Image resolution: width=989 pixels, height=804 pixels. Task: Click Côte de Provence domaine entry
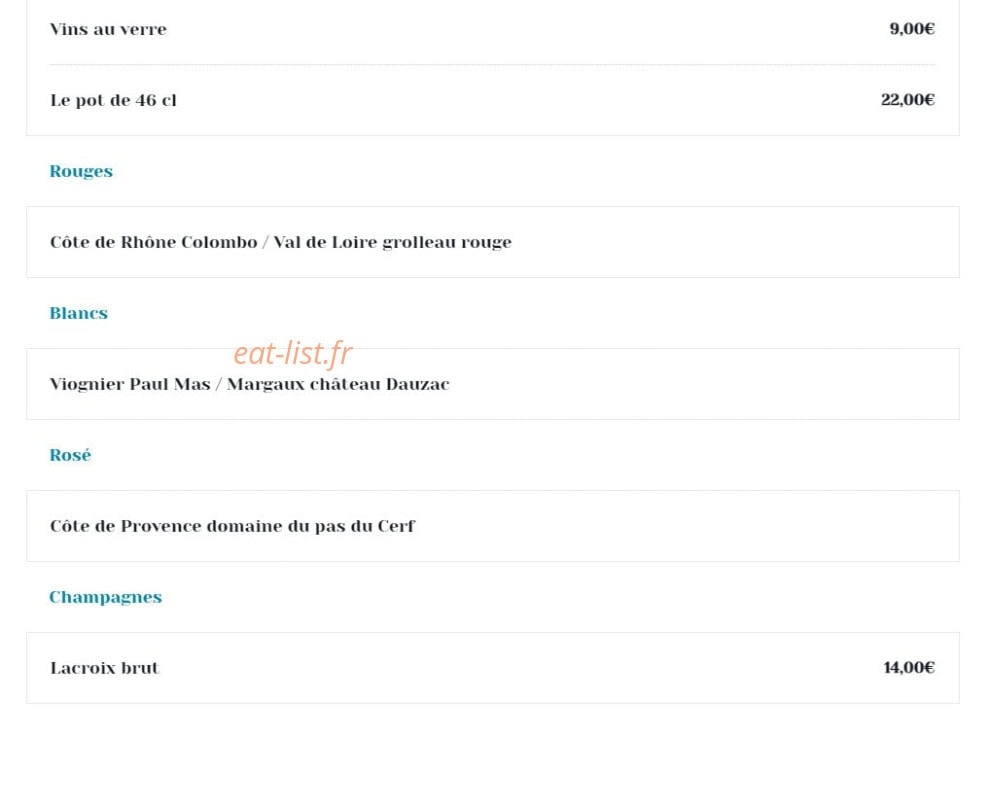[233, 526]
